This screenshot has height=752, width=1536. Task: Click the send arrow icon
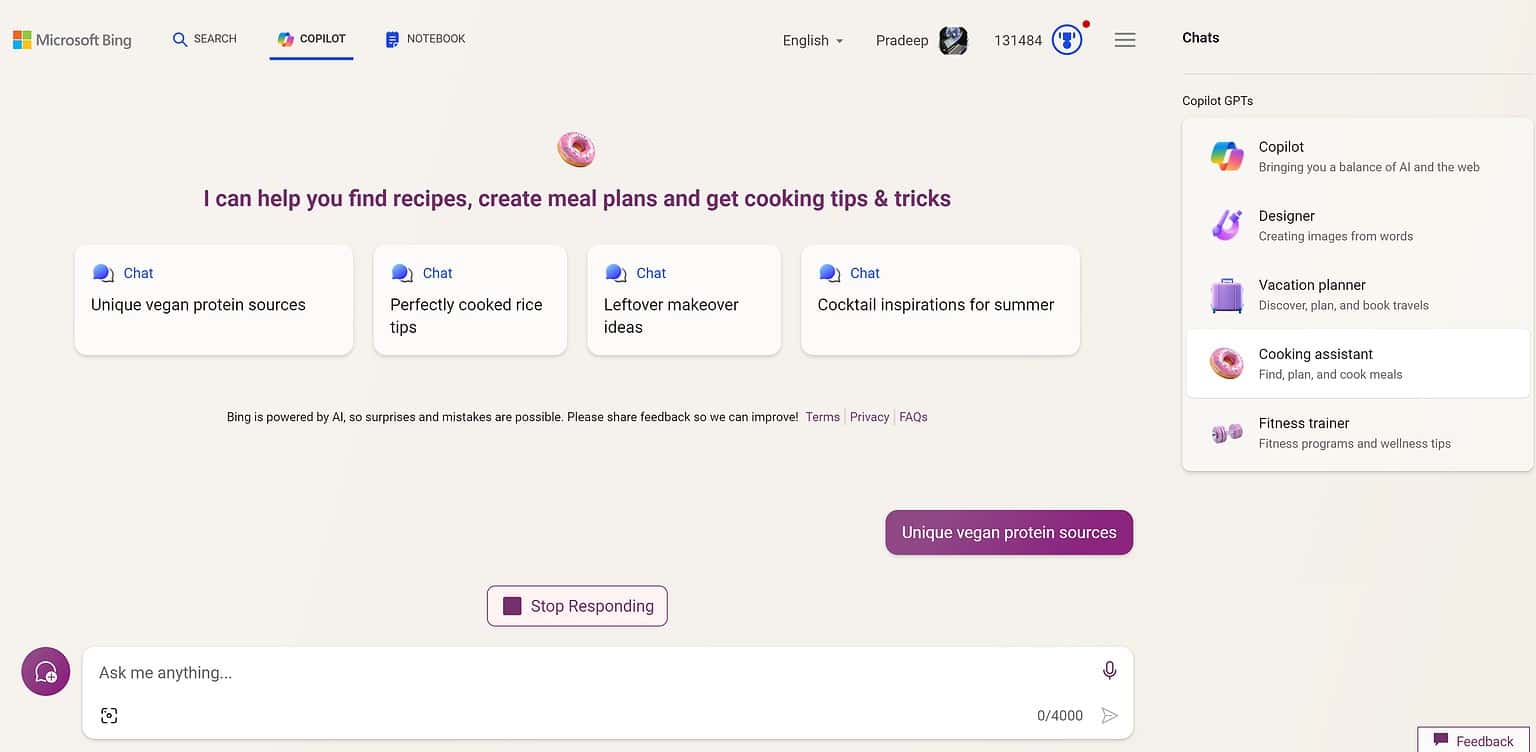point(1109,716)
